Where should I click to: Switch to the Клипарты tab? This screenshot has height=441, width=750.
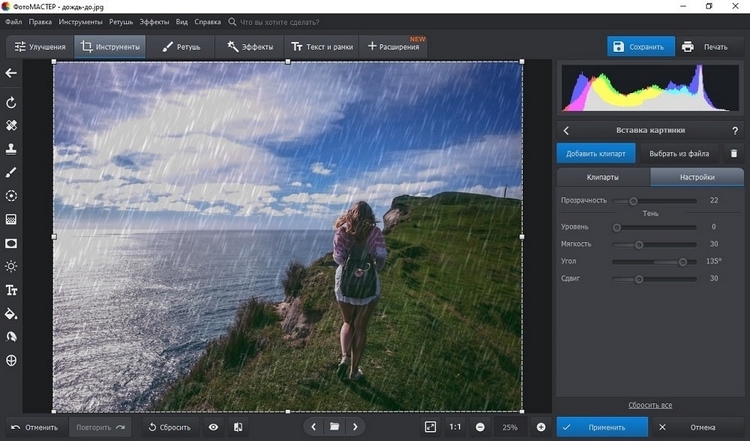602,177
